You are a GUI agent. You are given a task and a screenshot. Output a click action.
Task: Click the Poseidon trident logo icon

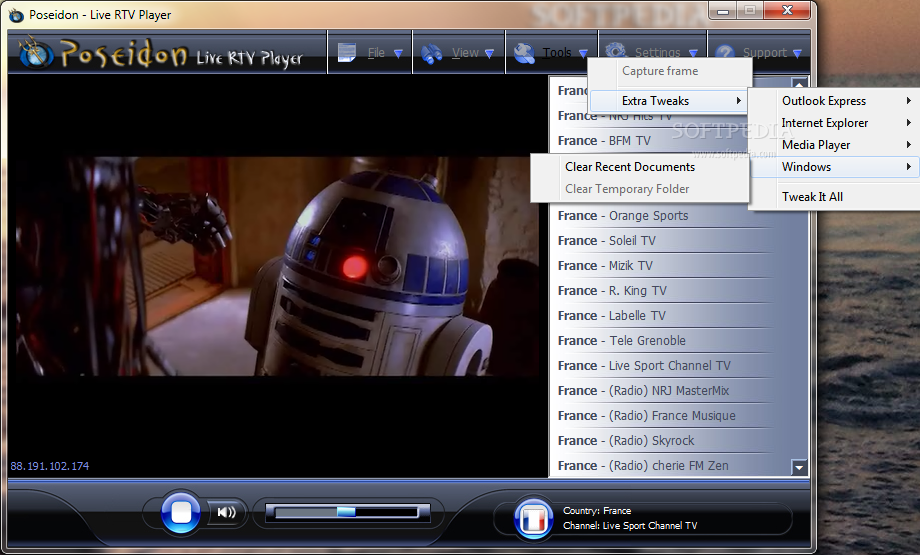[36, 53]
